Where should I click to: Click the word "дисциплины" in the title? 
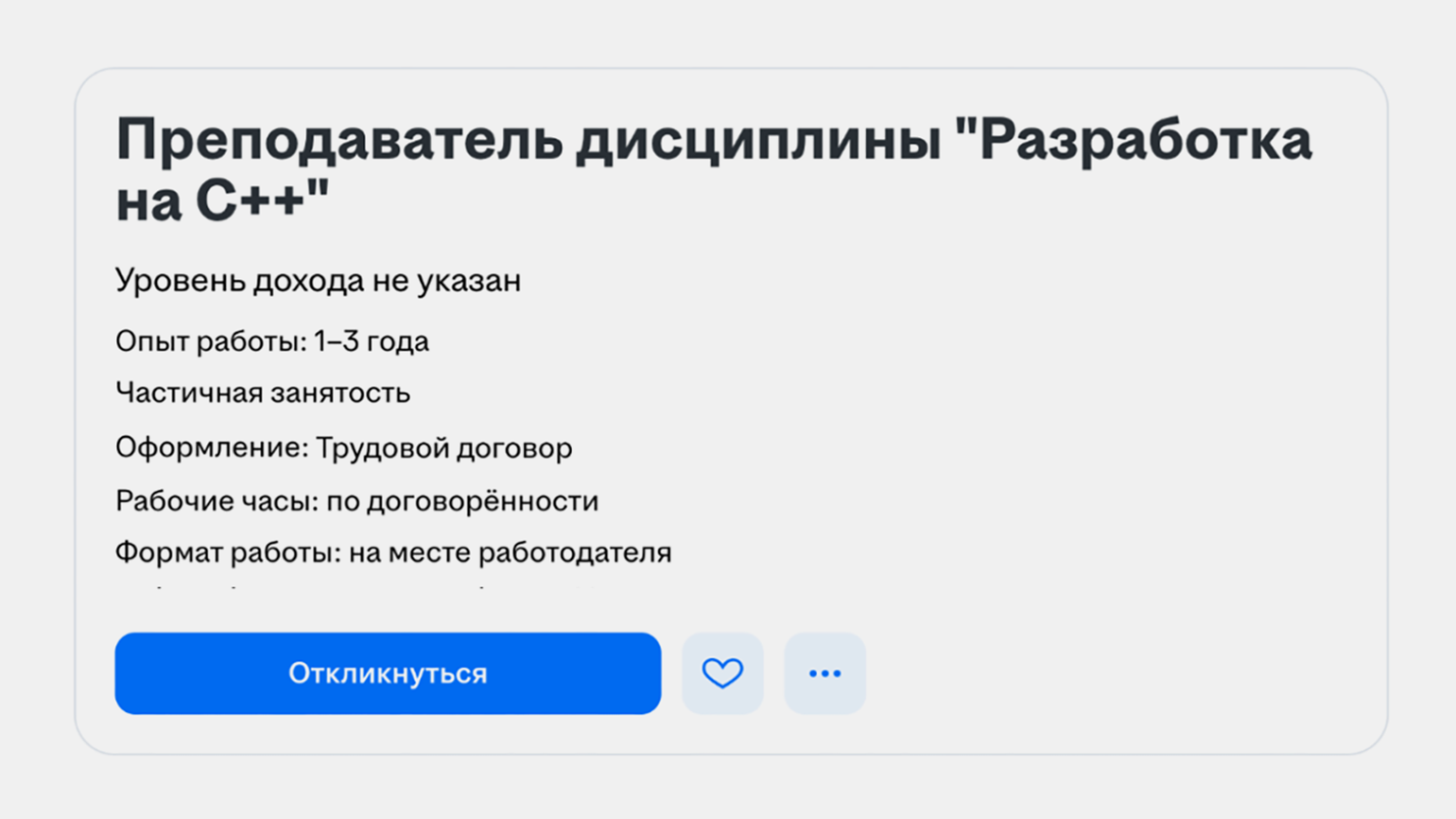pos(758,140)
